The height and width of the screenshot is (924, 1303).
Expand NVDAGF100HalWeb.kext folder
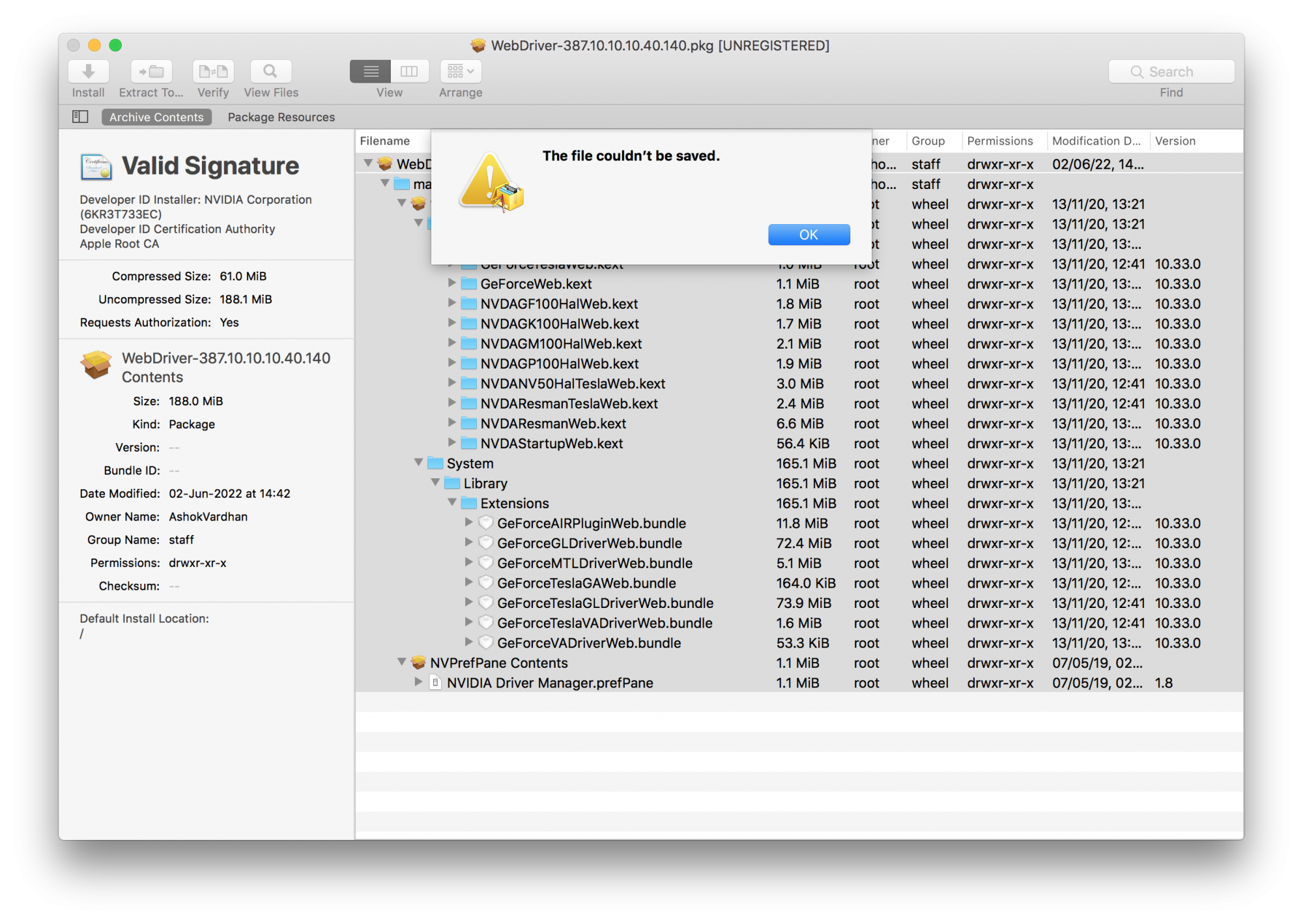(x=451, y=304)
